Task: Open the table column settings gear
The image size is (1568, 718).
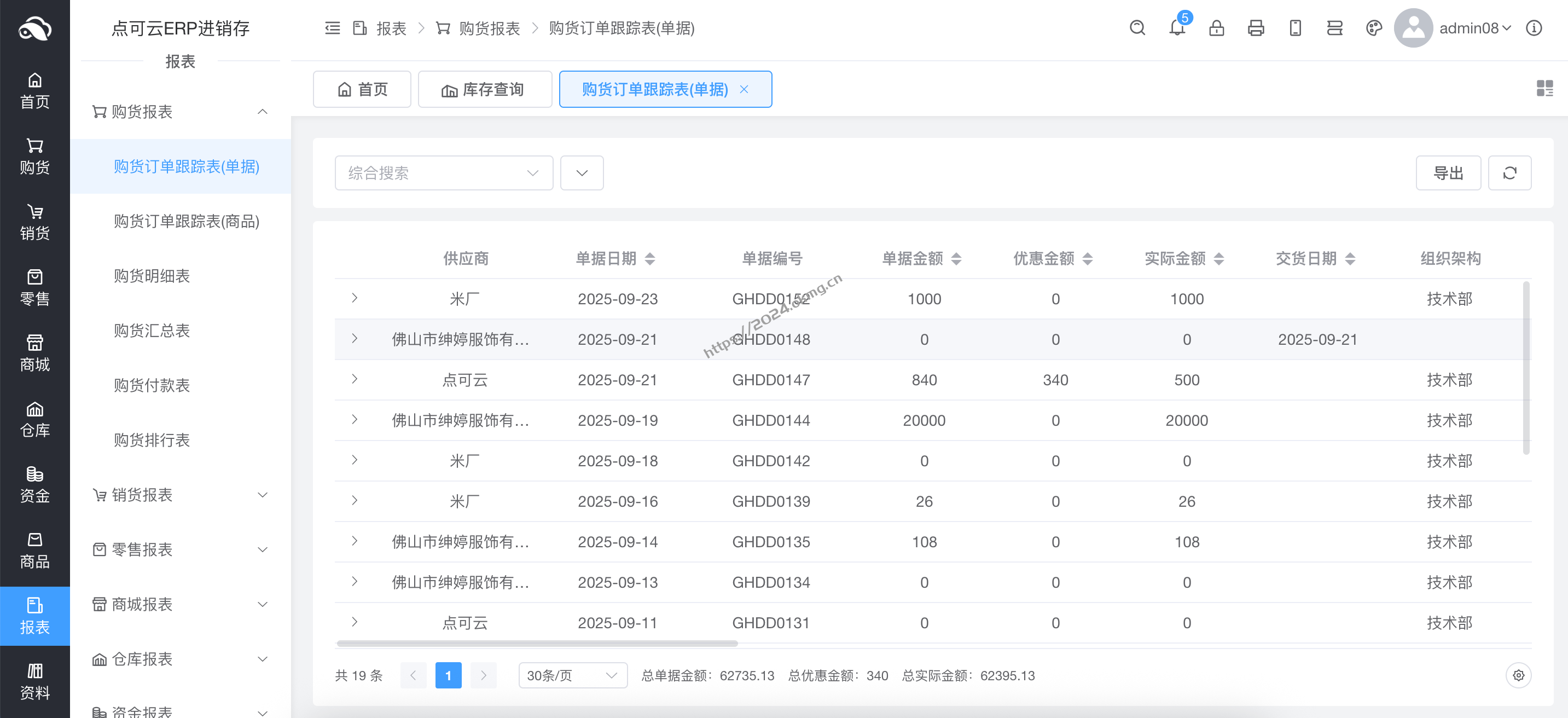Action: pyautogui.click(x=1518, y=675)
